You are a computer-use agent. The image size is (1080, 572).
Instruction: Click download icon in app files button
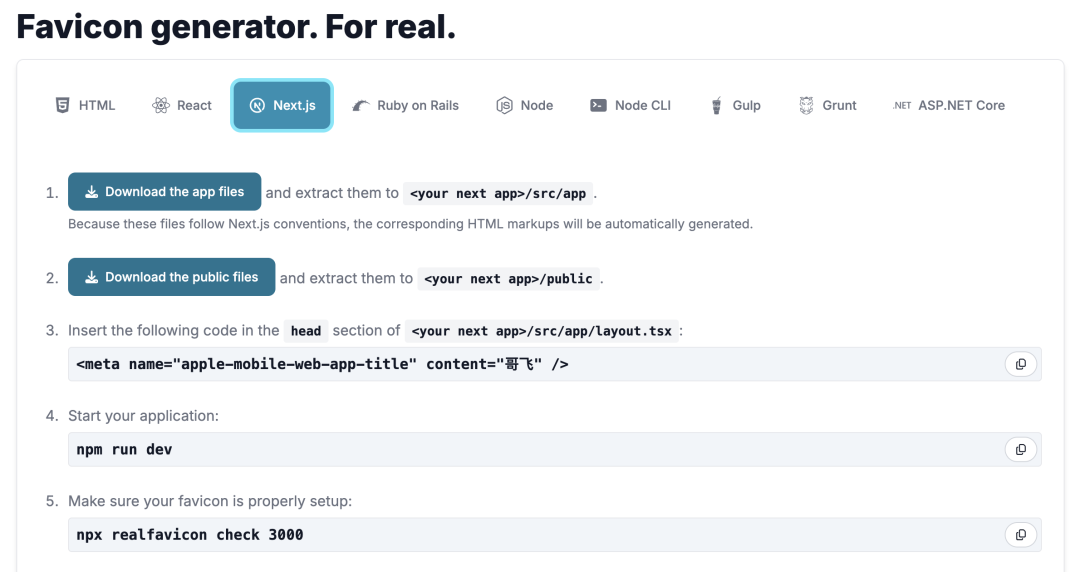(91, 192)
